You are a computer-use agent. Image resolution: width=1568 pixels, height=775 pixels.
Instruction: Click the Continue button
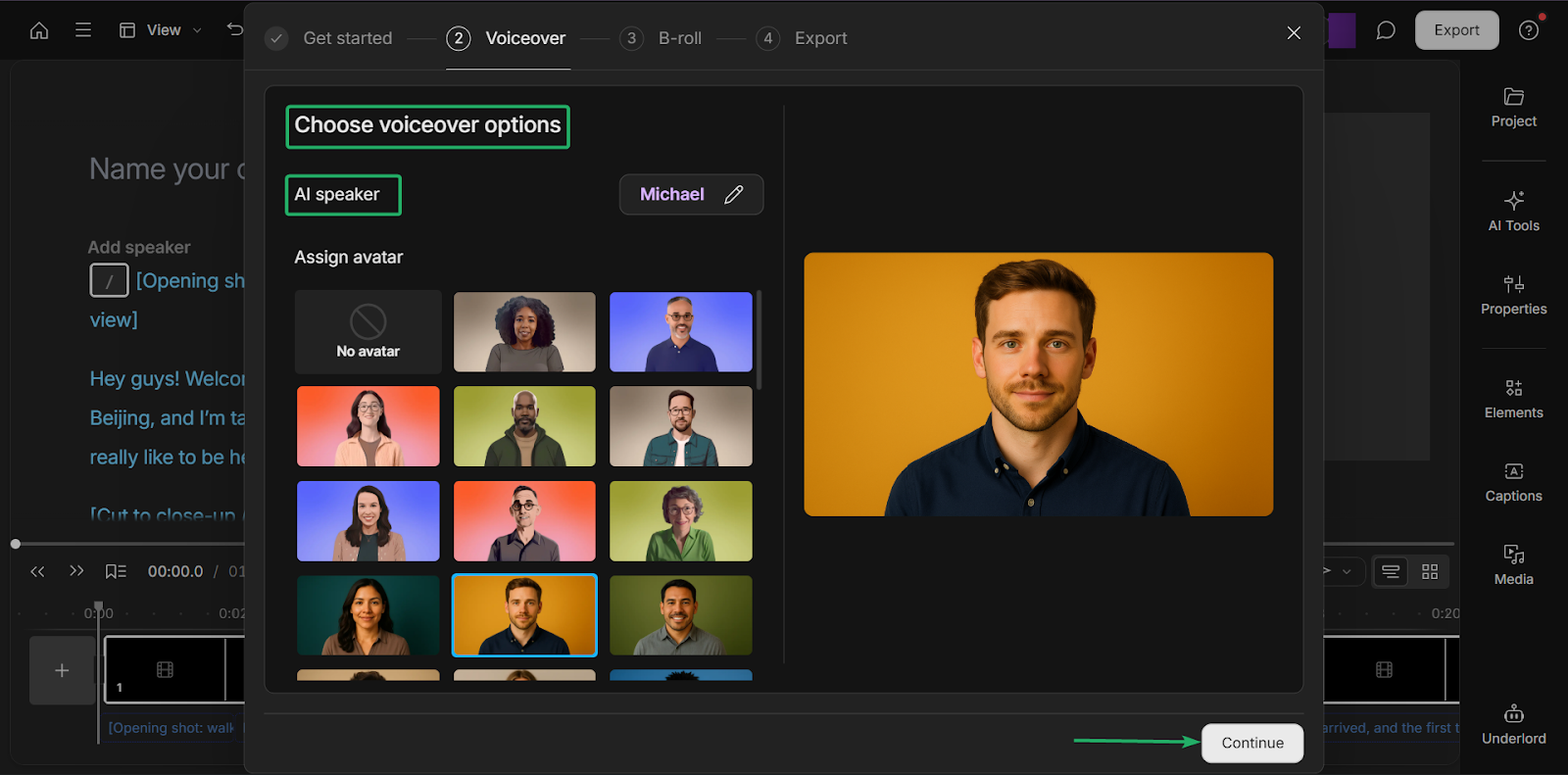(1252, 743)
